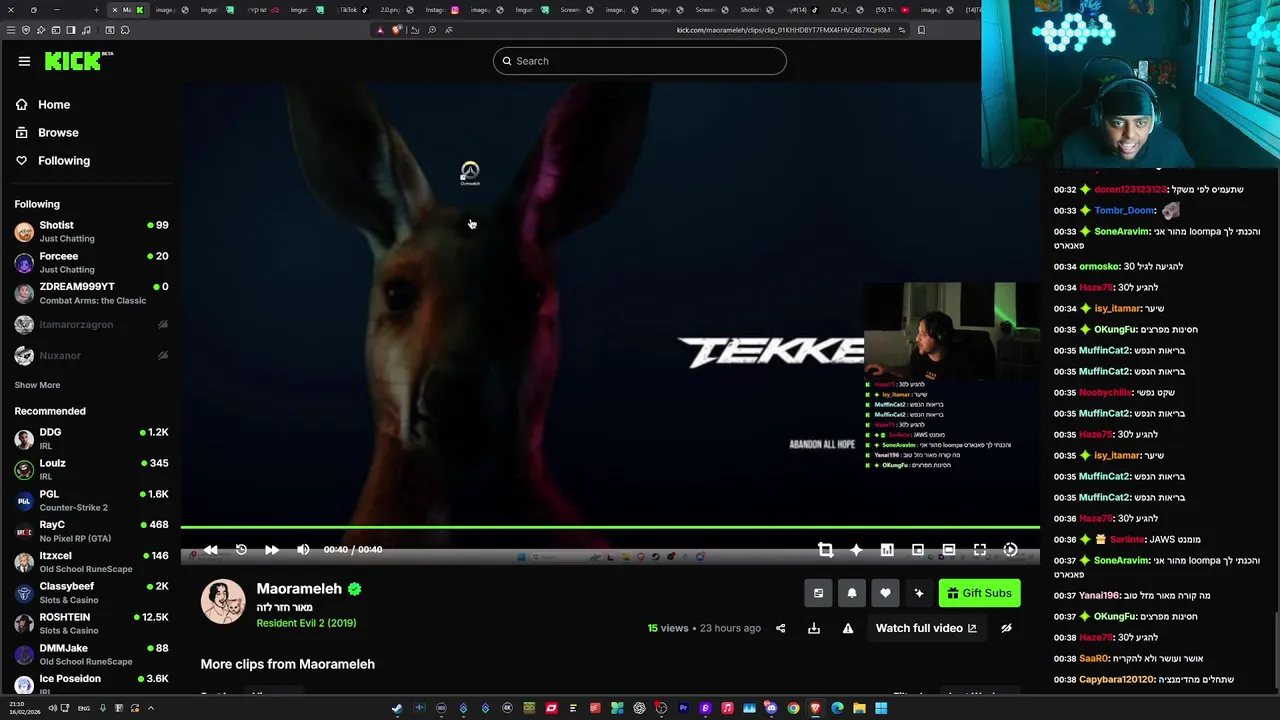
Task: Click the sparkle icon in player controls
Action: (856, 549)
